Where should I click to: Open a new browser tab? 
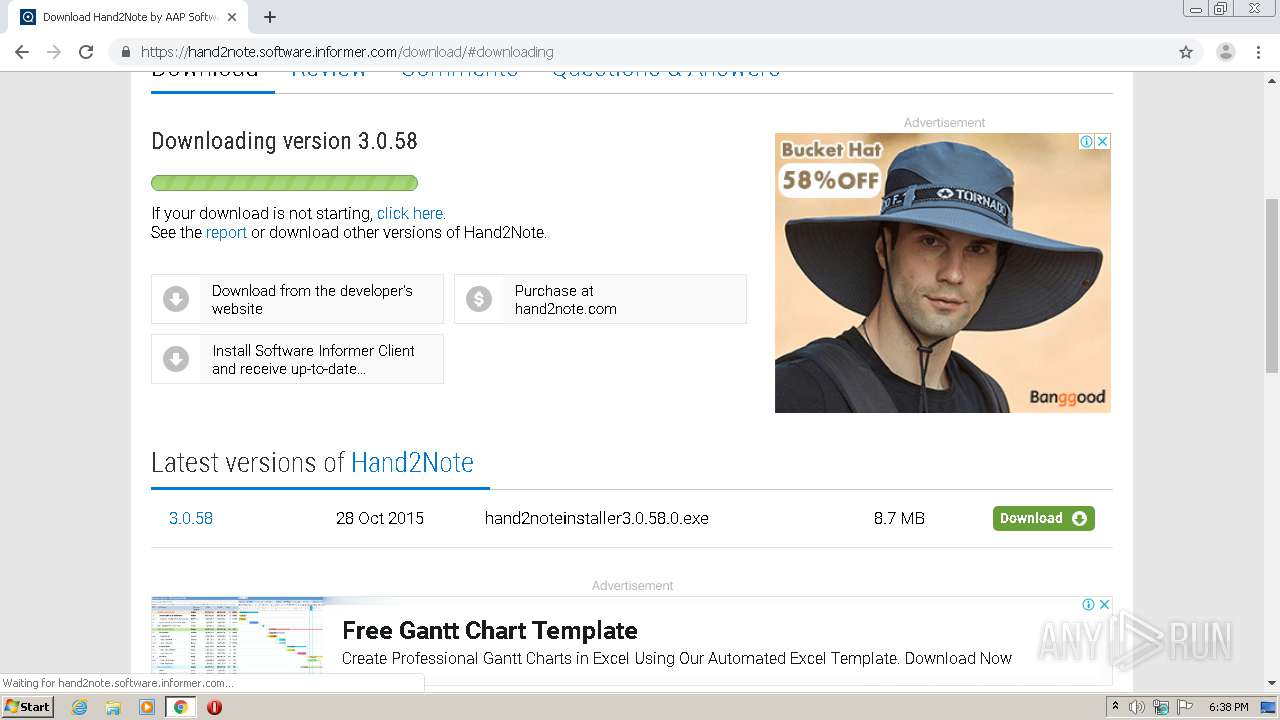(270, 17)
